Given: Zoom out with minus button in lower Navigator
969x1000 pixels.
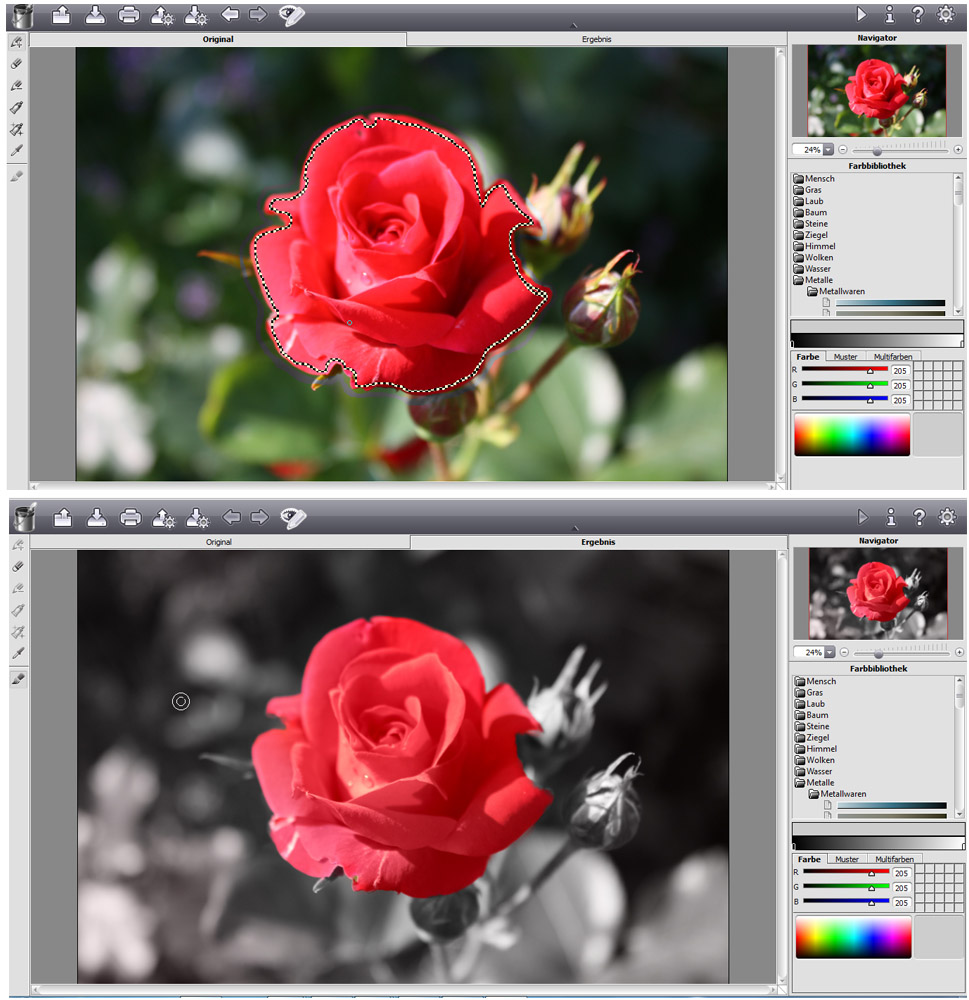Looking at the screenshot, I should (844, 652).
